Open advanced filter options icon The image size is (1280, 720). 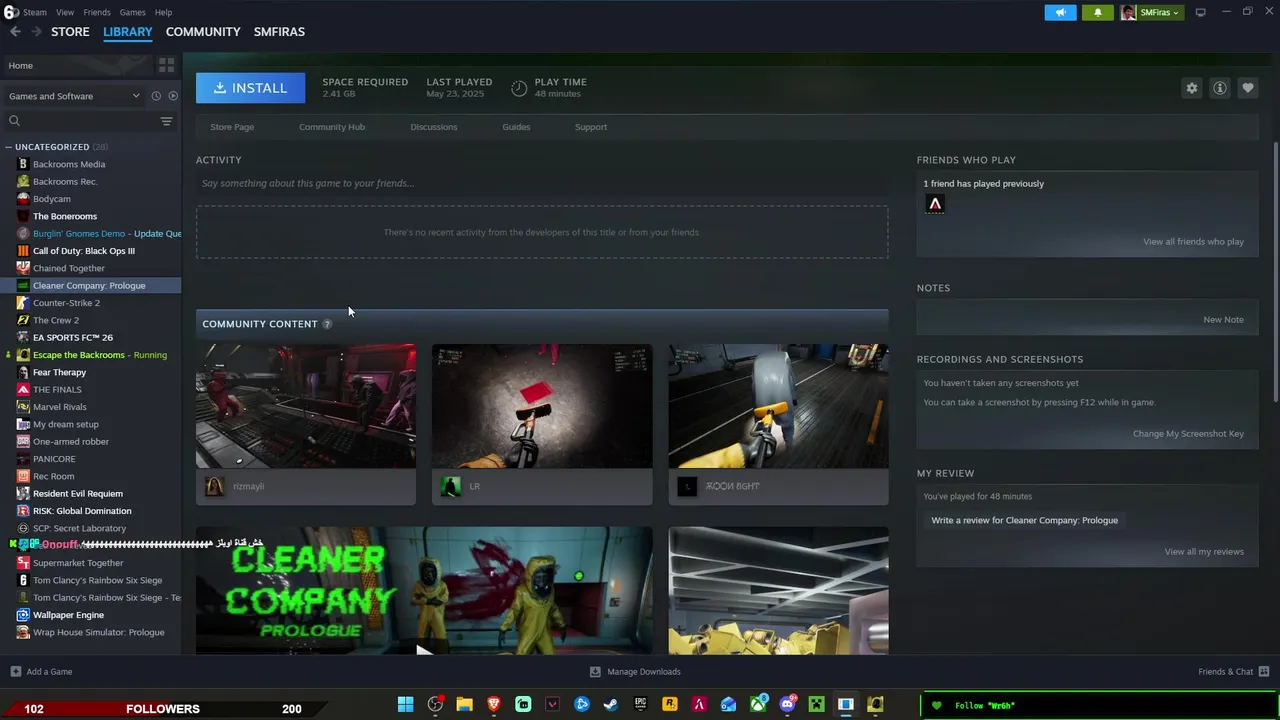tap(167, 121)
